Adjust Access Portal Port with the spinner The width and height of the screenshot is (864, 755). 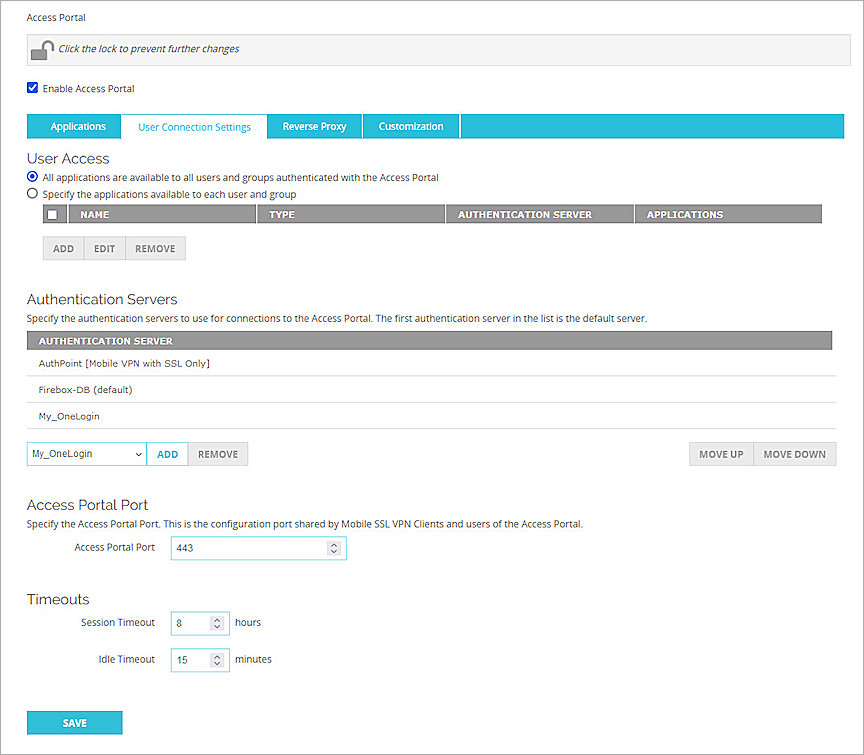coord(334,548)
